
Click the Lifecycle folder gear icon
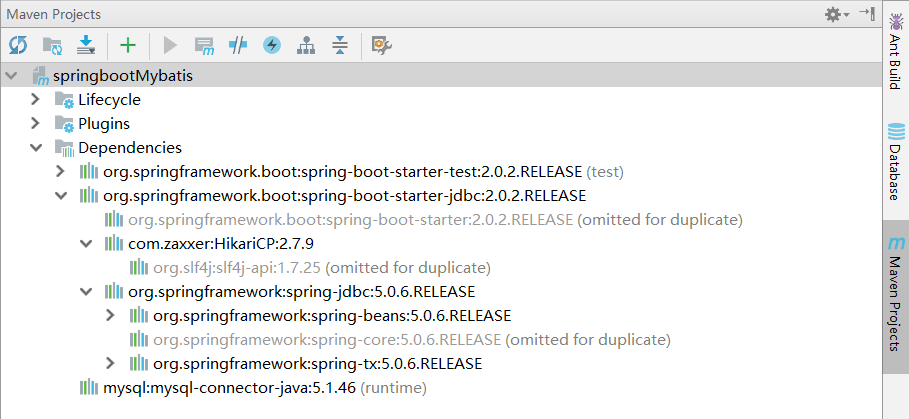[x=64, y=100]
